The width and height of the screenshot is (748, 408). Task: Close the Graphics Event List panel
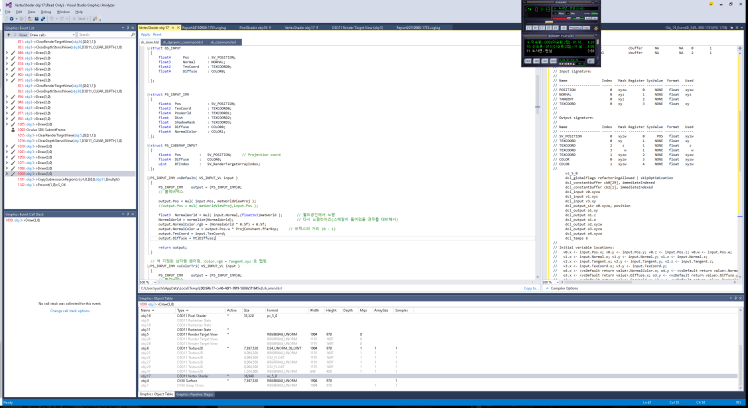click(133, 28)
